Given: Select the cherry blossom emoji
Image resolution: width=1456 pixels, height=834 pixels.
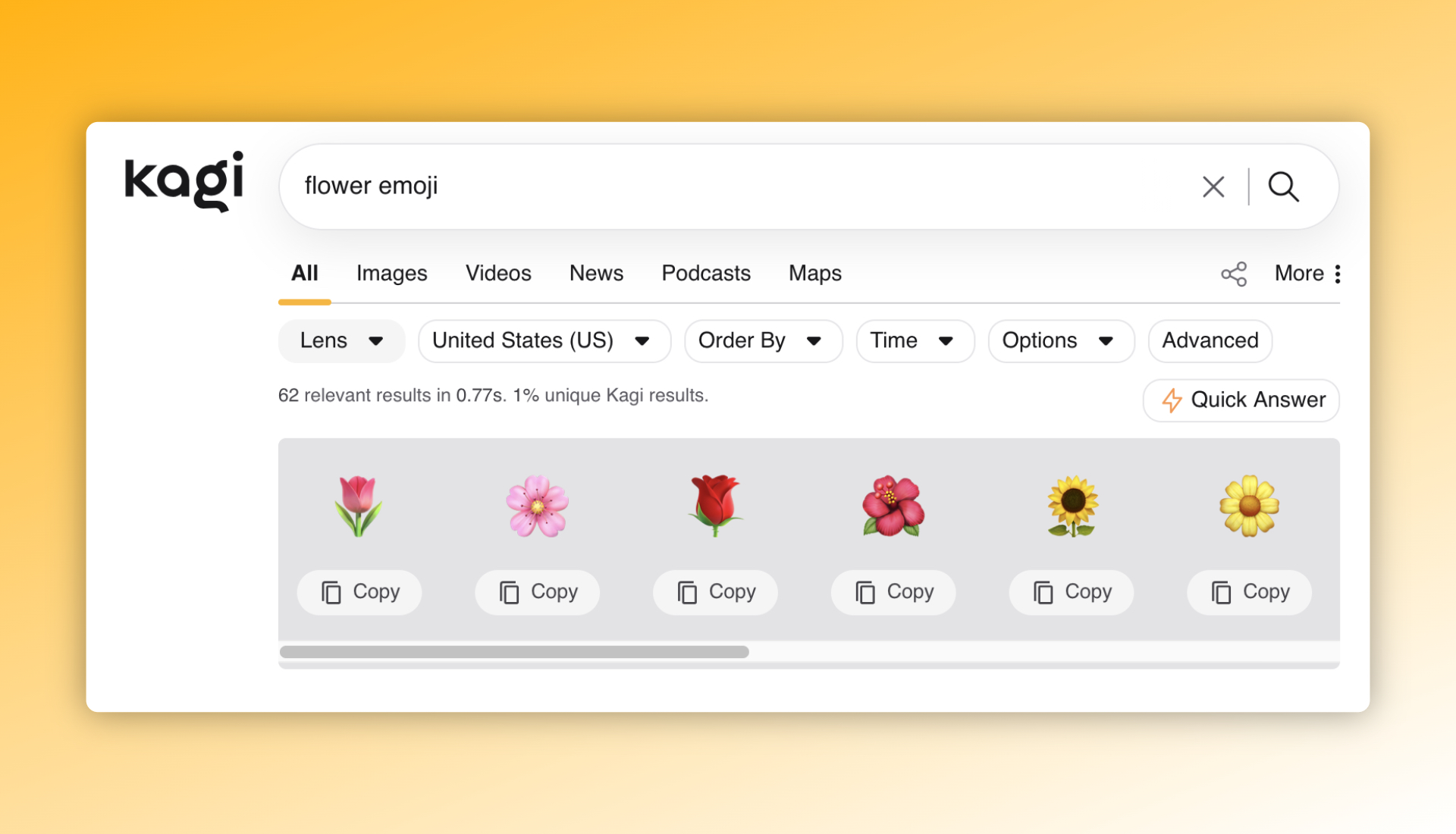Looking at the screenshot, I should coord(537,506).
